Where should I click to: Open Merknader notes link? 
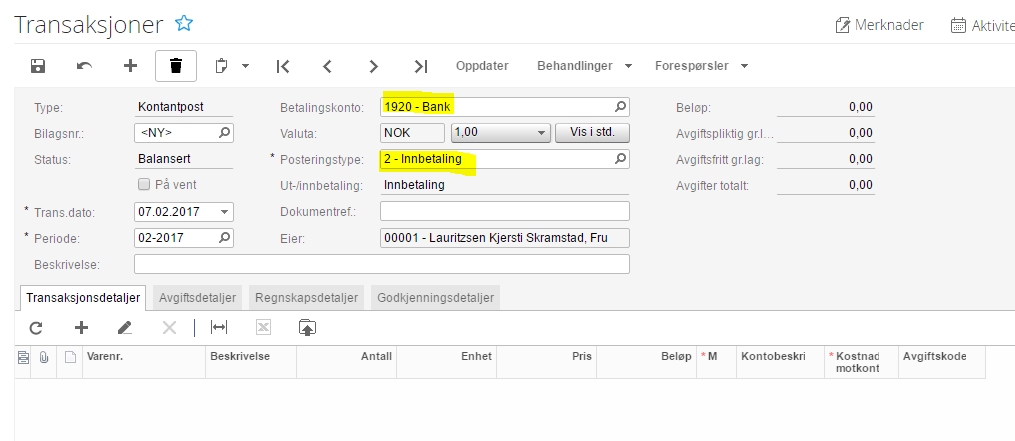[879, 25]
